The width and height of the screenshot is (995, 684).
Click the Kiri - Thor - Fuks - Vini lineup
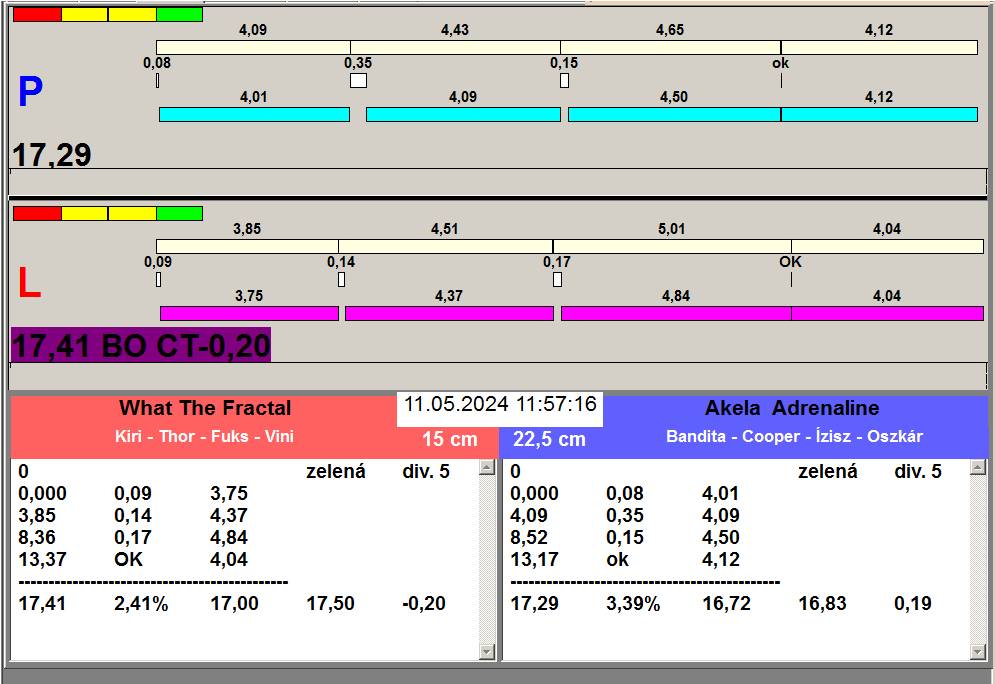click(204, 437)
